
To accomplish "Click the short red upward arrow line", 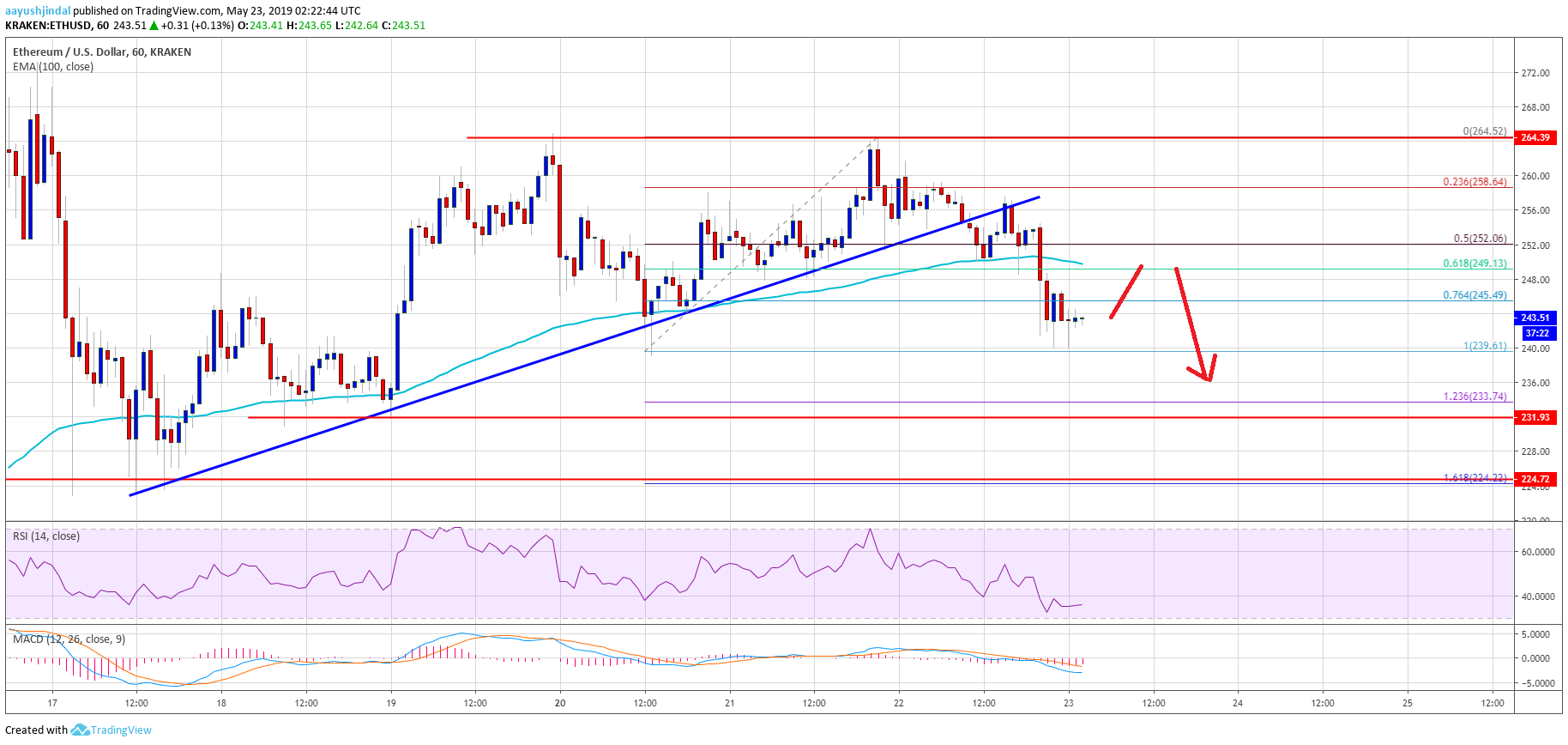I will pos(1126,292).
